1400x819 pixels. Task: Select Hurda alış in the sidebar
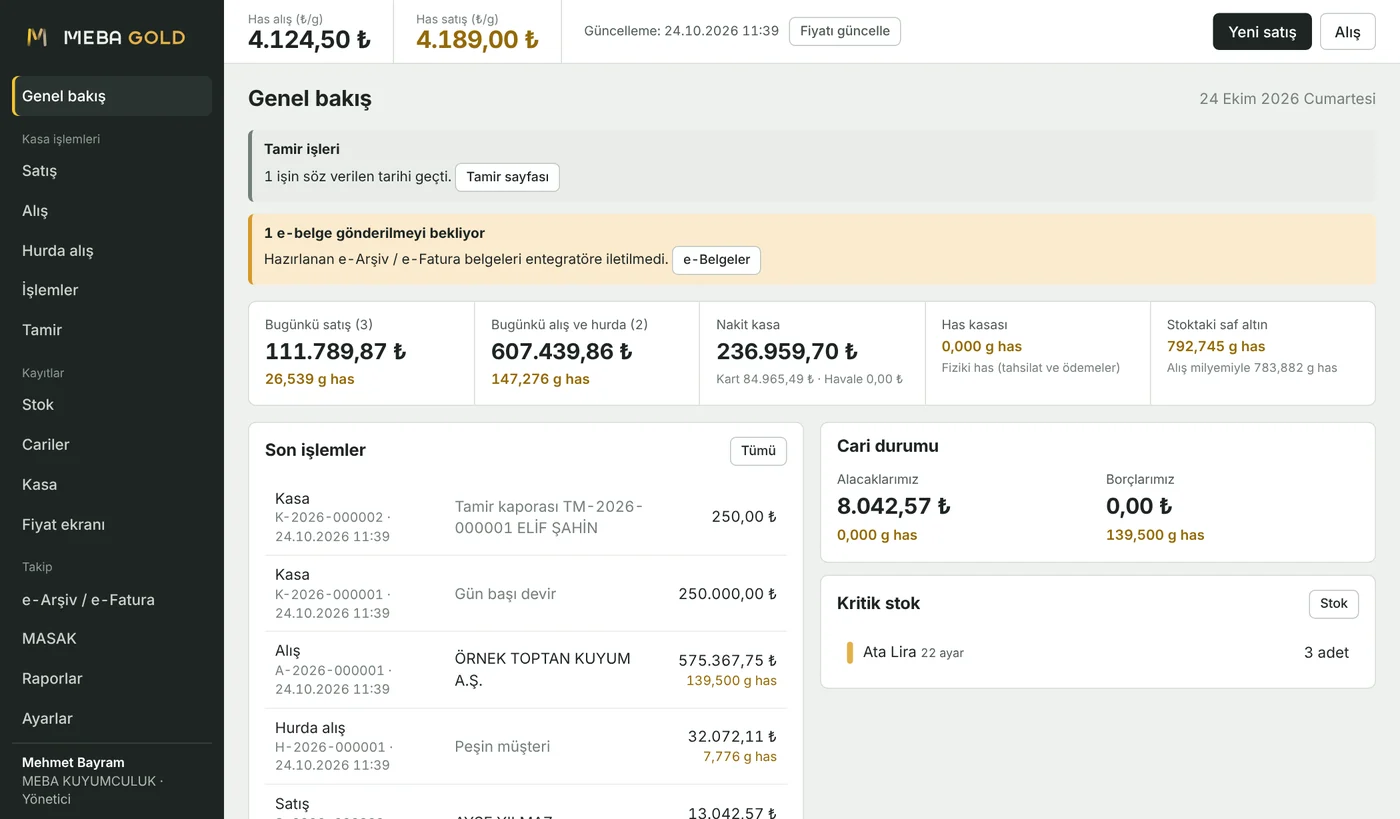pyautogui.click(x=112, y=251)
